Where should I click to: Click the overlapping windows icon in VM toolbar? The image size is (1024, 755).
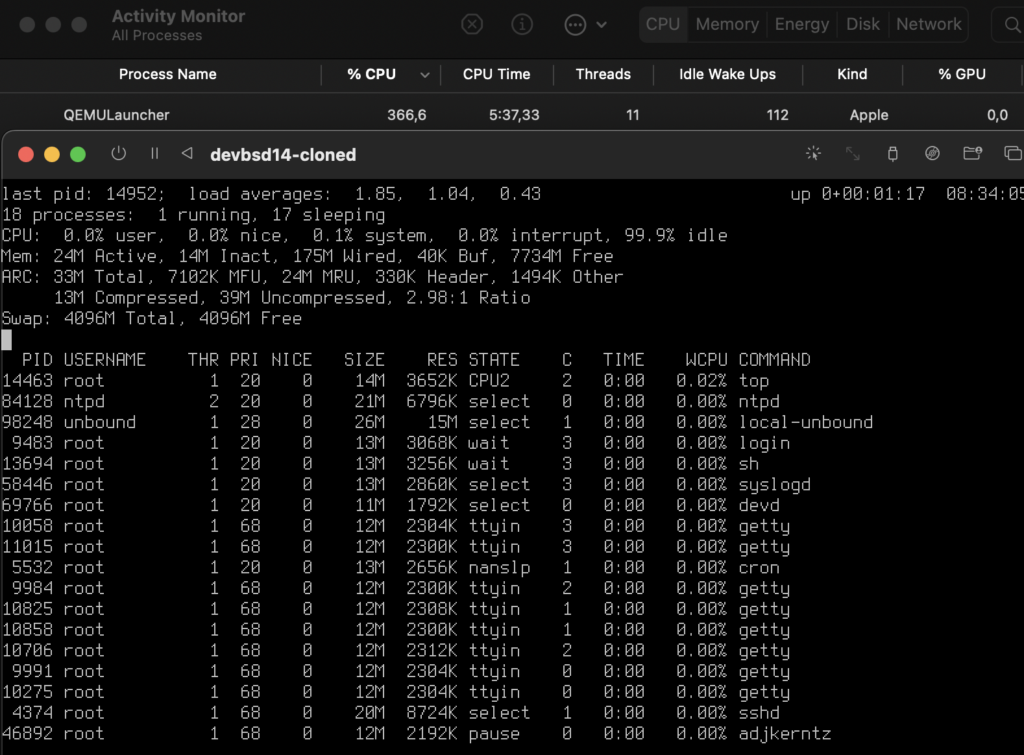pyautogui.click(x=1012, y=153)
